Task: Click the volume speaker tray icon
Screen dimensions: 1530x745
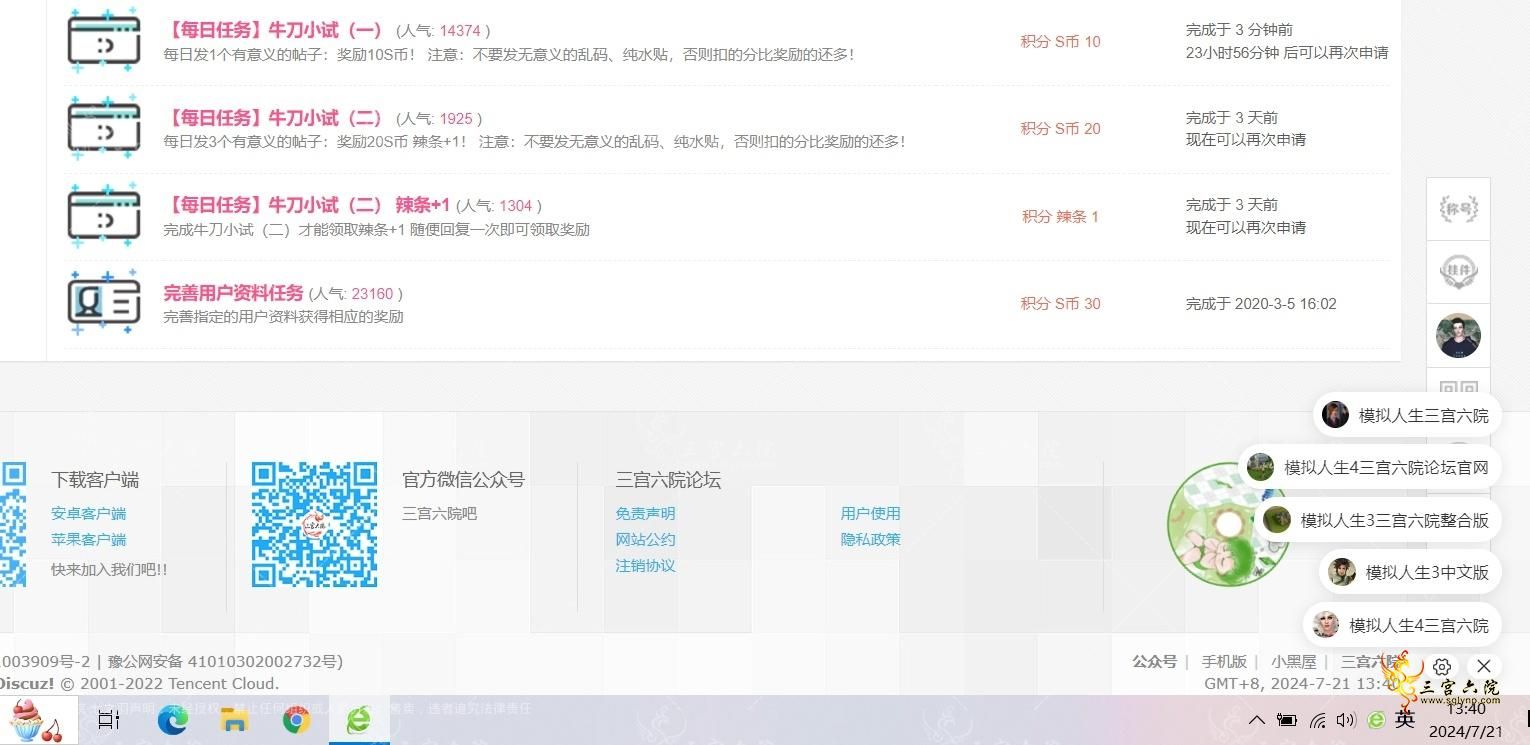Action: pos(1346,720)
